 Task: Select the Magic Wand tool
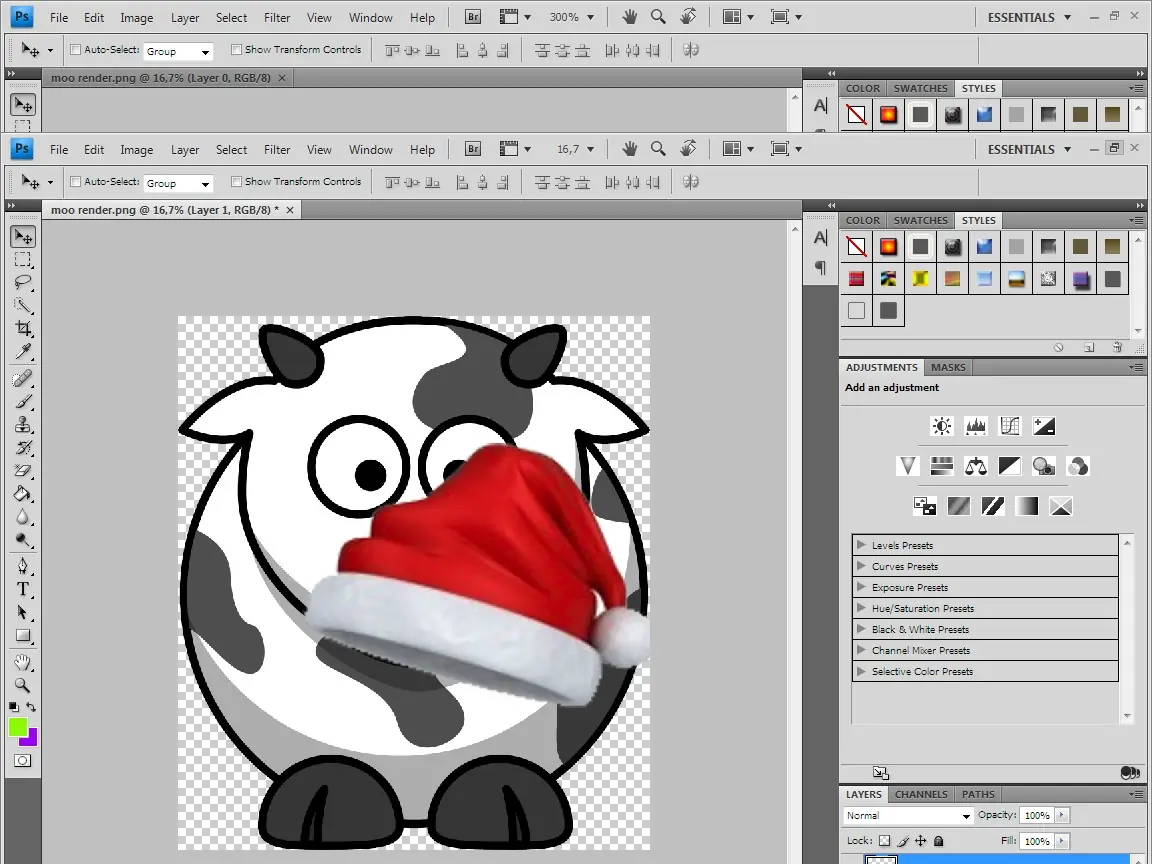[23, 305]
